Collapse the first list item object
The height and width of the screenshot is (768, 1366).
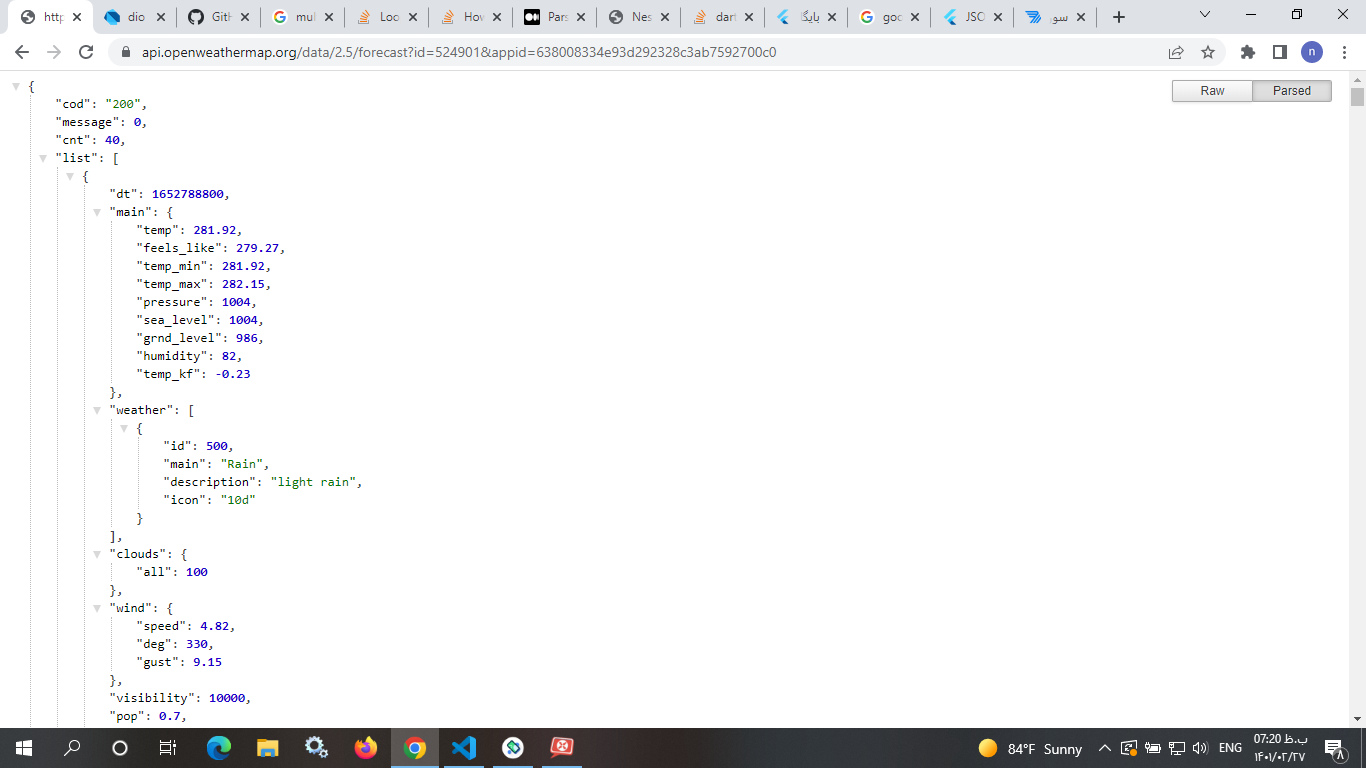tap(70, 176)
